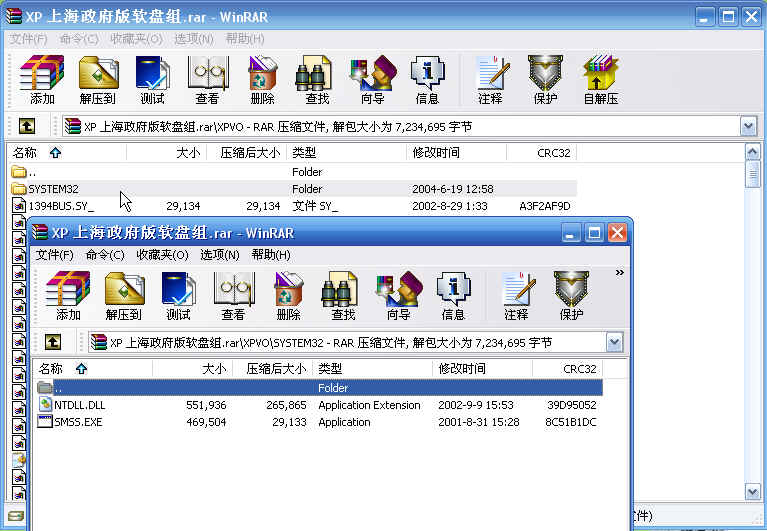
Task: Click Delete (删除) icon in front window
Action: [289, 296]
